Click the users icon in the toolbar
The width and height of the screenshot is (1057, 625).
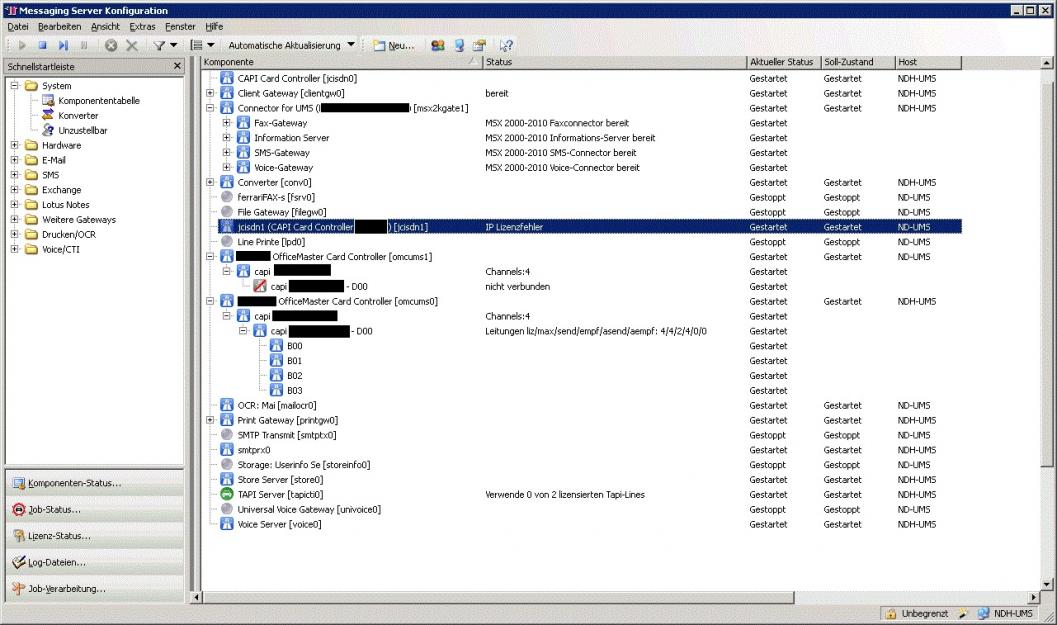pyautogui.click(x=437, y=45)
